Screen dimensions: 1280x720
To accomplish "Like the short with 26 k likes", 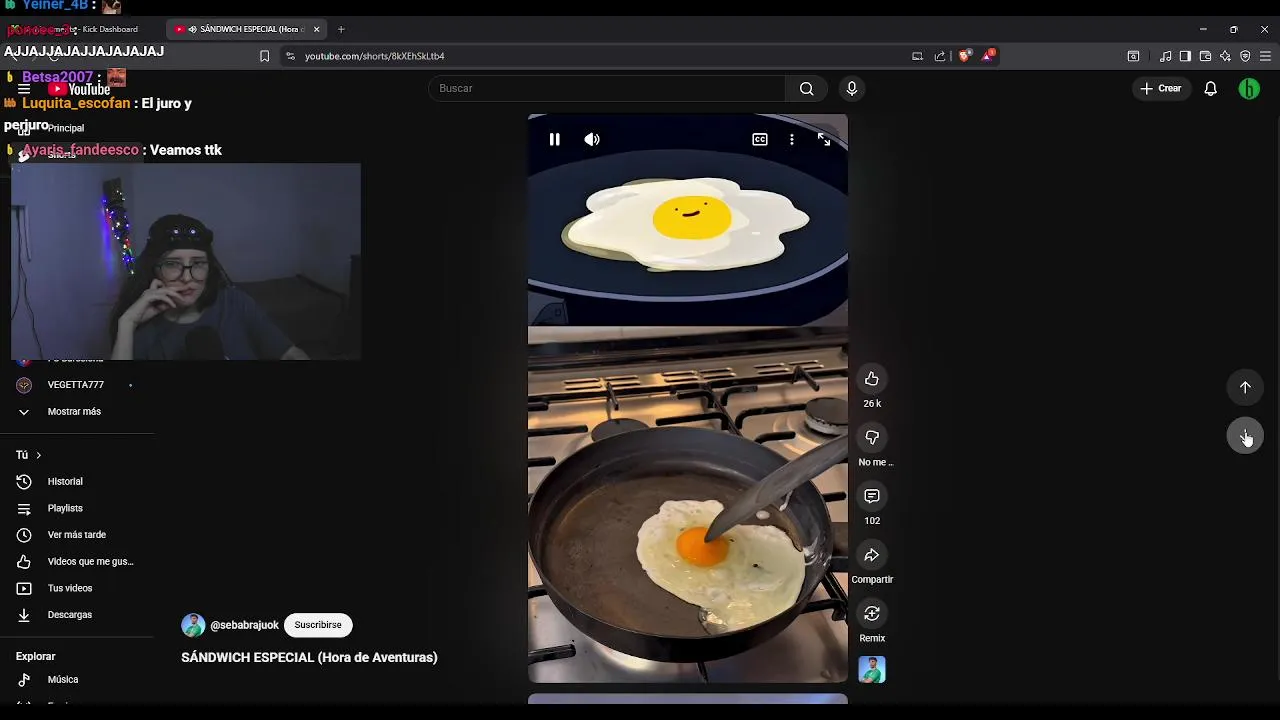I will pos(872,379).
